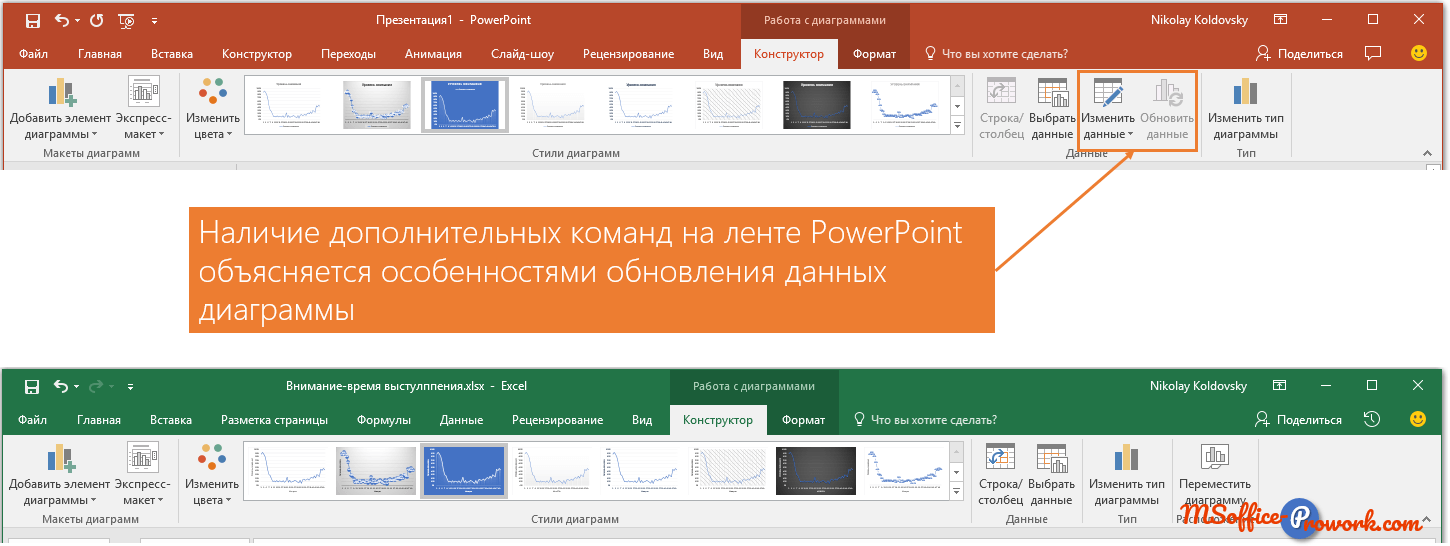Click Redo arrow in Excel quick access toolbar

(97, 386)
